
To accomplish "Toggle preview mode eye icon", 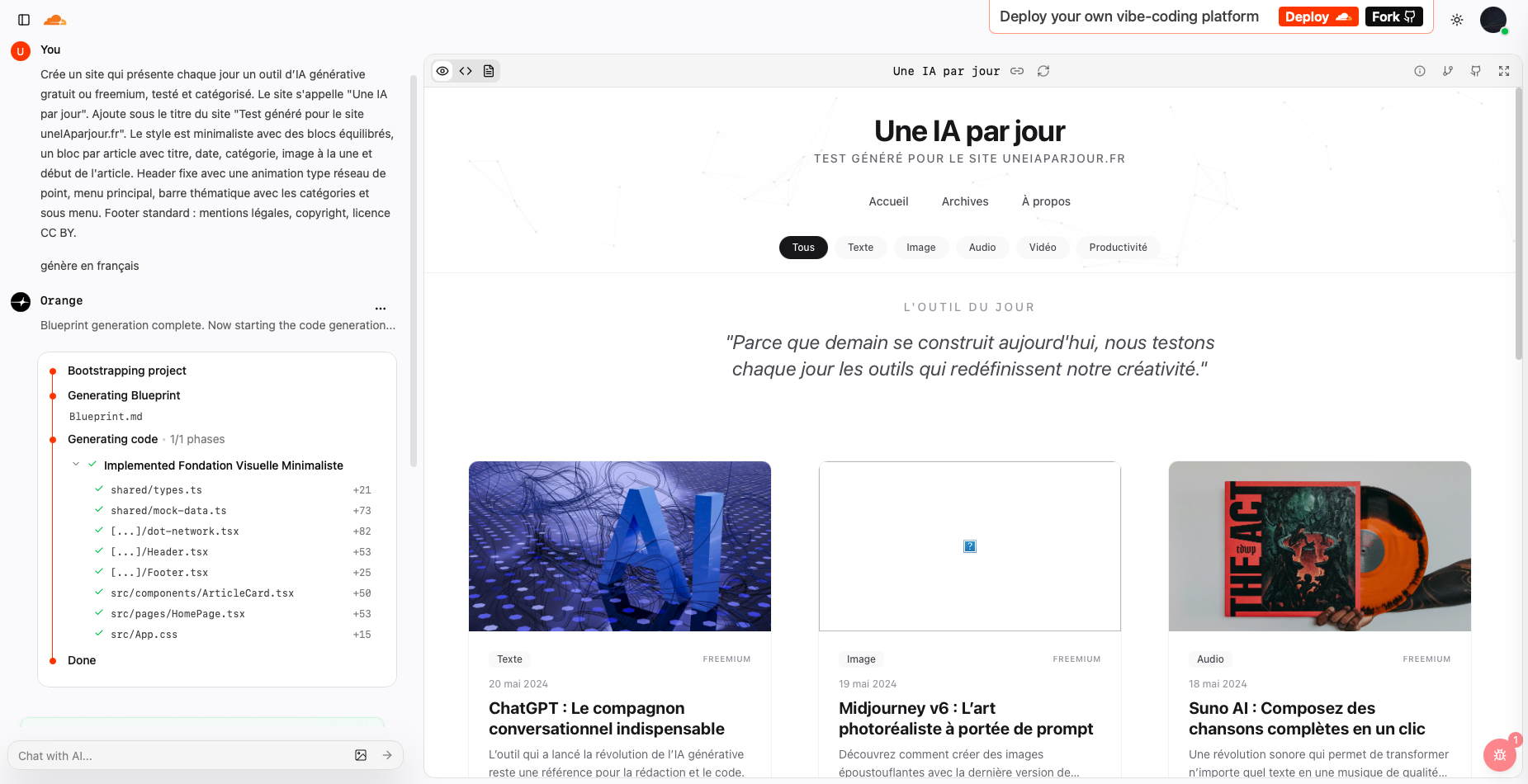I will 442,71.
